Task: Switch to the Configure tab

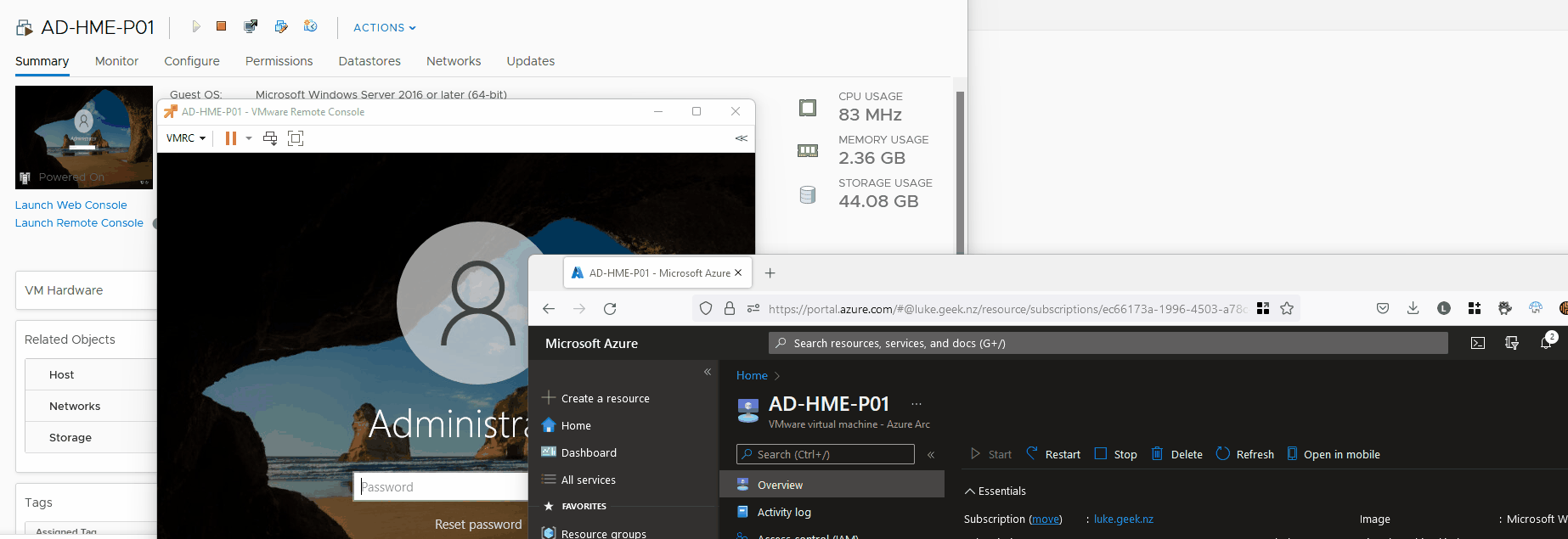Action: coord(192,61)
